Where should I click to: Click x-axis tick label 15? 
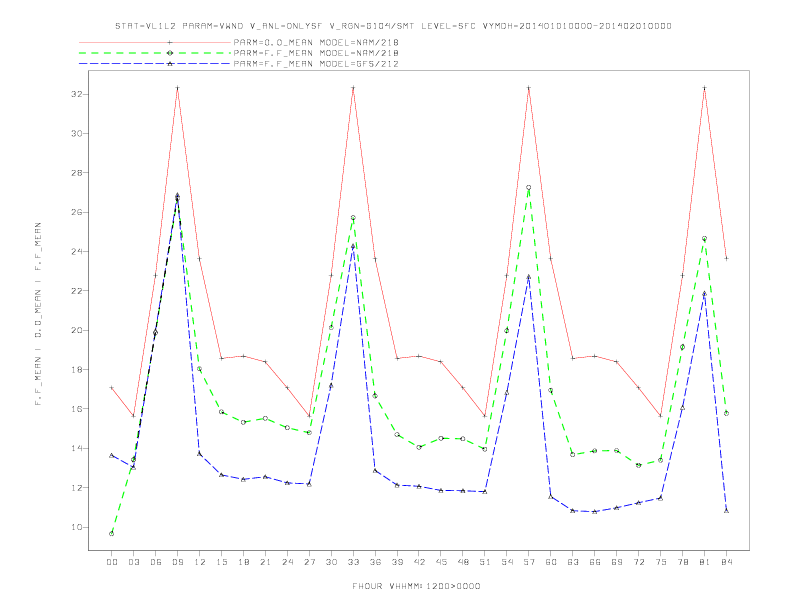(x=221, y=562)
